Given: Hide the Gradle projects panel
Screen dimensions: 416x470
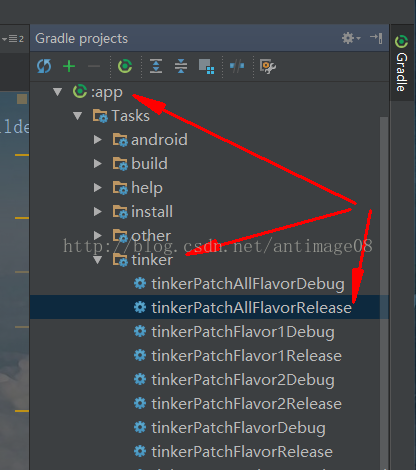Looking at the screenshot, I should pyautogui.click(x=376, y=38).
